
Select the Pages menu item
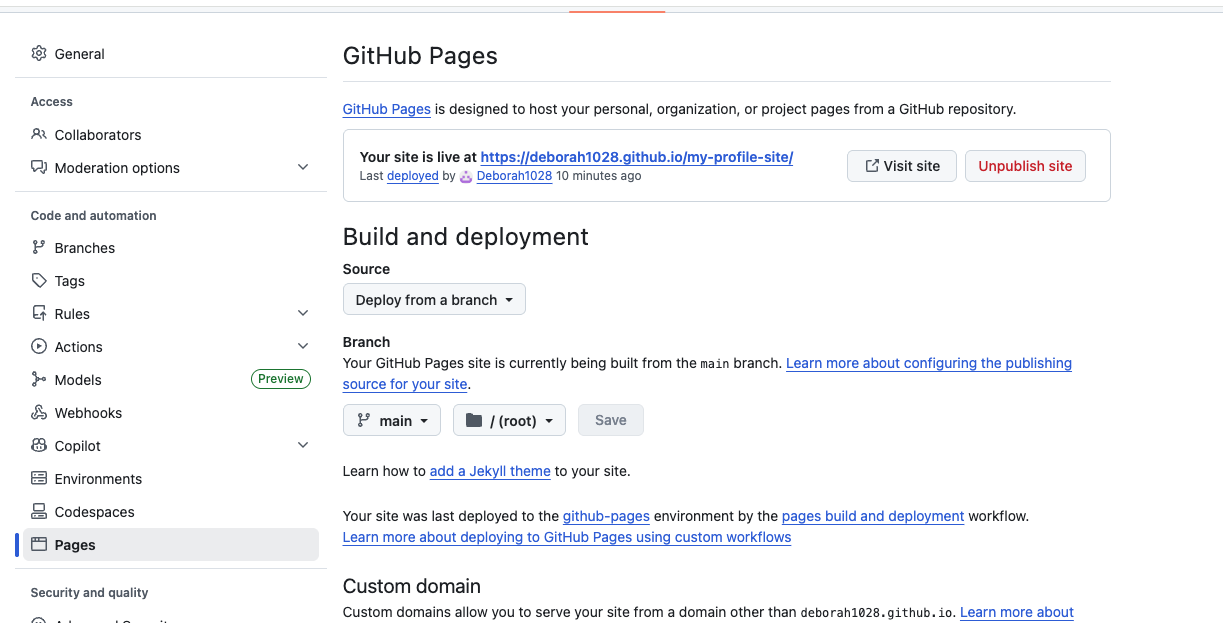[171, 545]
